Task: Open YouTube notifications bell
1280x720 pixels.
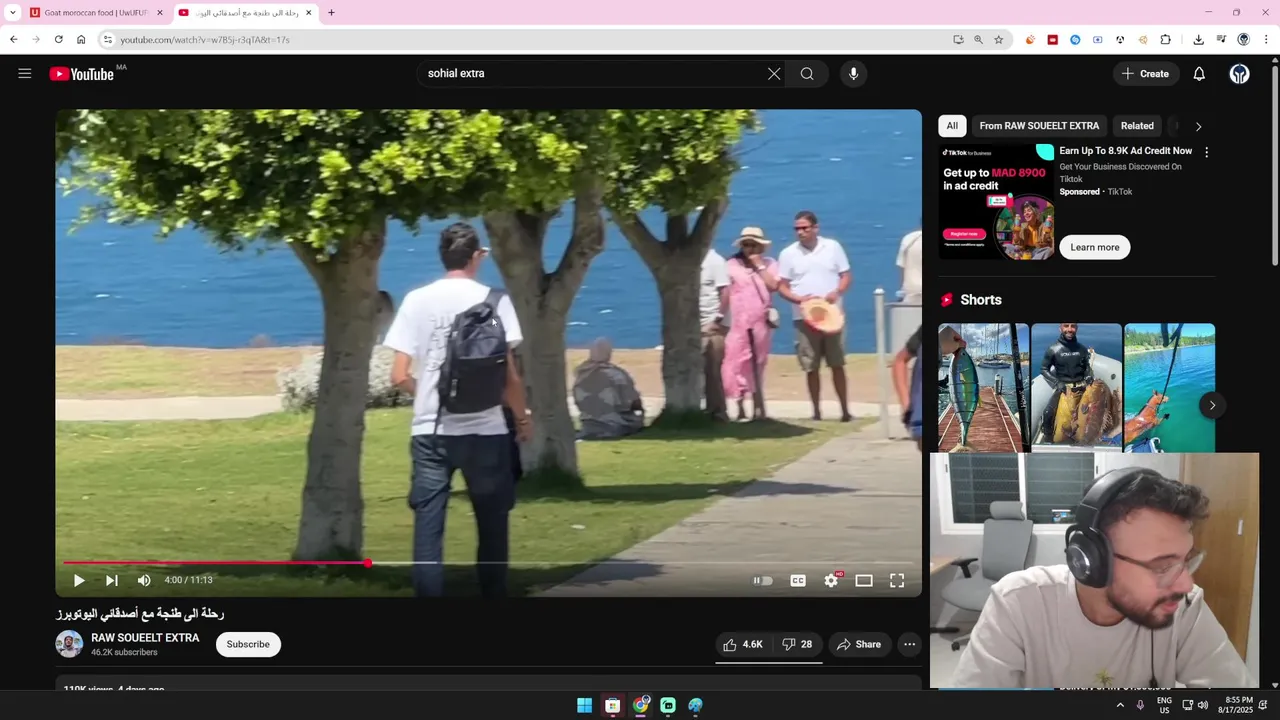Action: coord(1199,73)
